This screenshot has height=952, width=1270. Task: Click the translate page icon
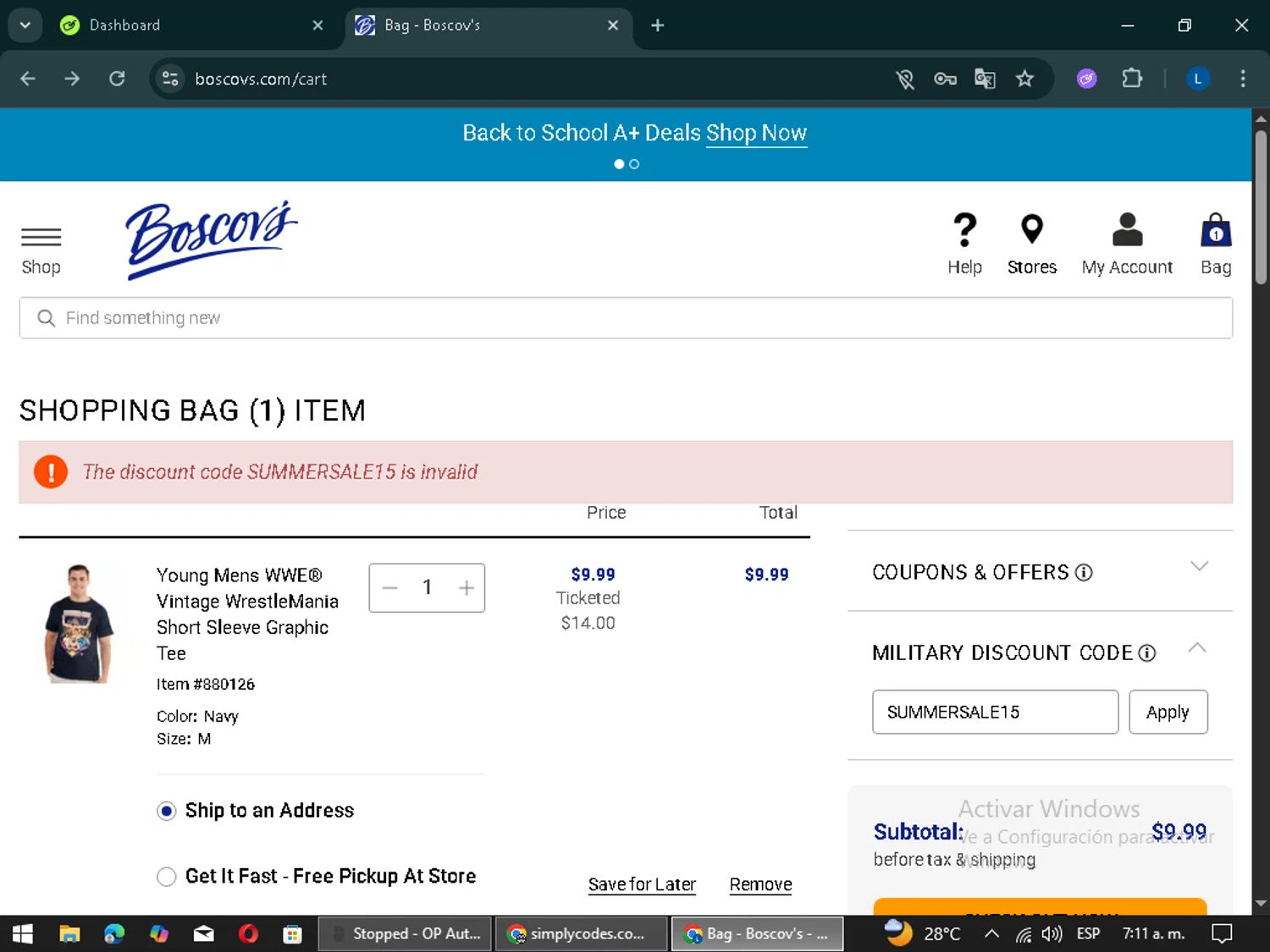pos(985,79)
